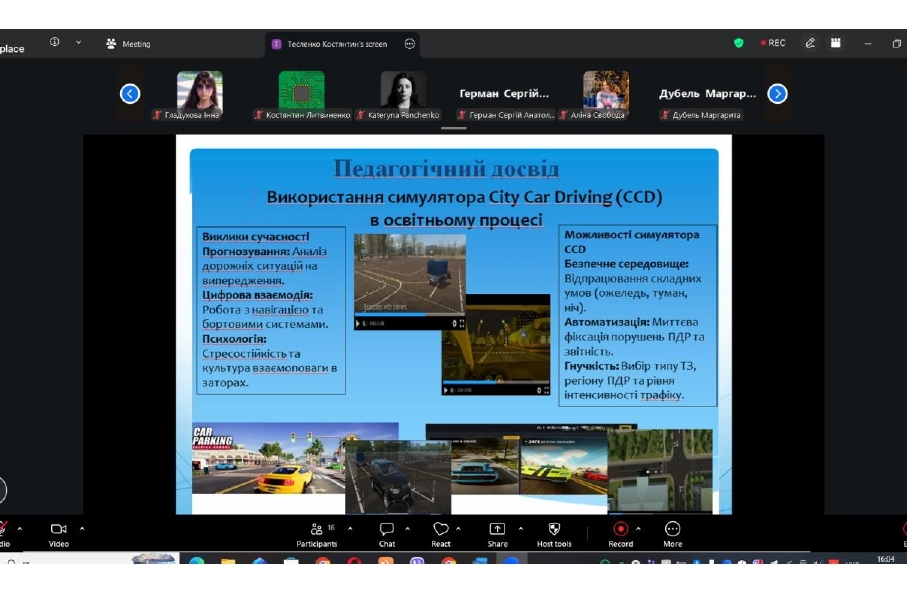Play the trailer exercise video on slide

click(x=357, y=323)
